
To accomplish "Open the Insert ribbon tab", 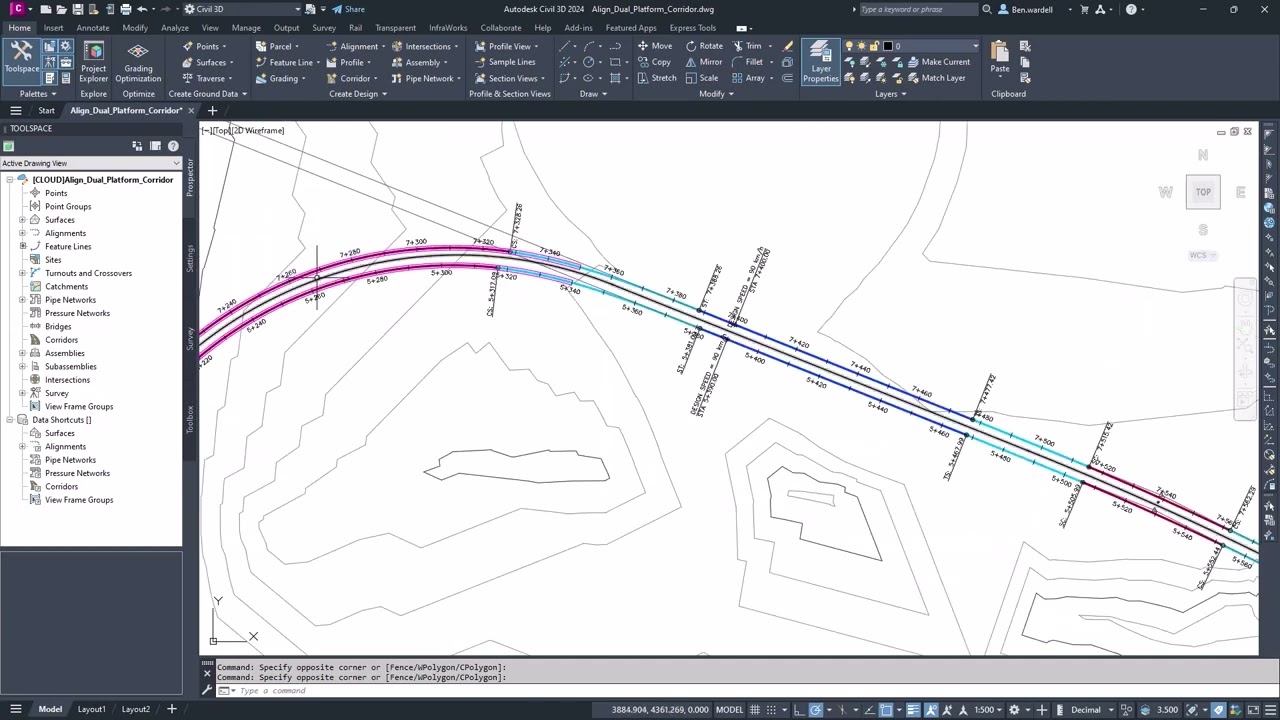I will (53, 28).
